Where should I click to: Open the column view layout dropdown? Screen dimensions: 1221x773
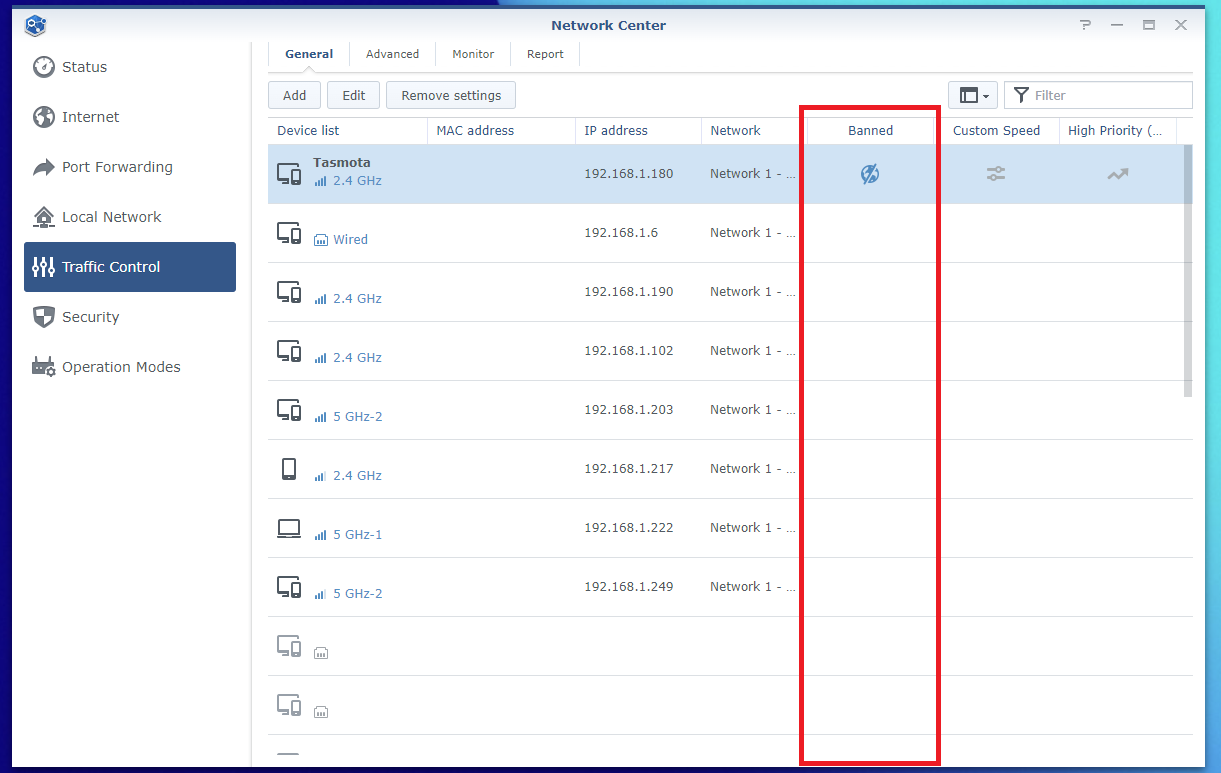tap(973, 95)
